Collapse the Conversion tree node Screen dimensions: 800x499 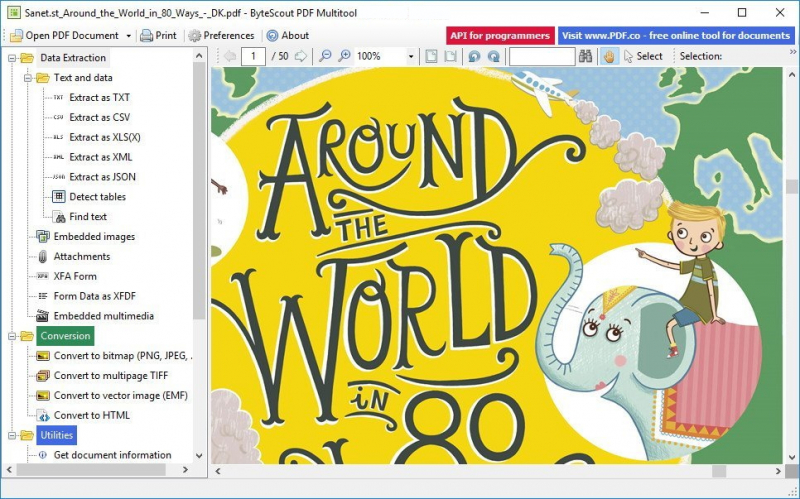click(12, 336)
